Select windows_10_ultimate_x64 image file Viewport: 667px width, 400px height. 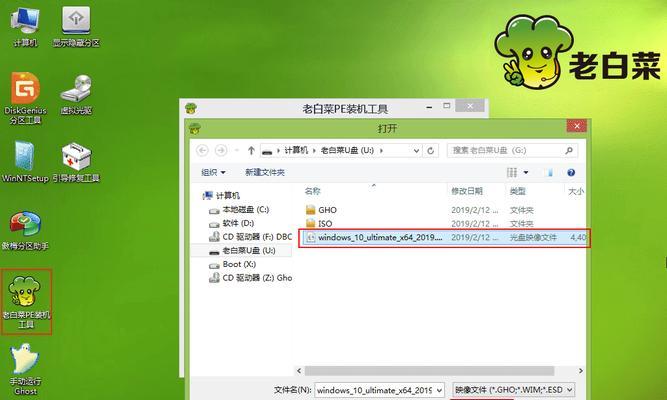coord(444,237)
